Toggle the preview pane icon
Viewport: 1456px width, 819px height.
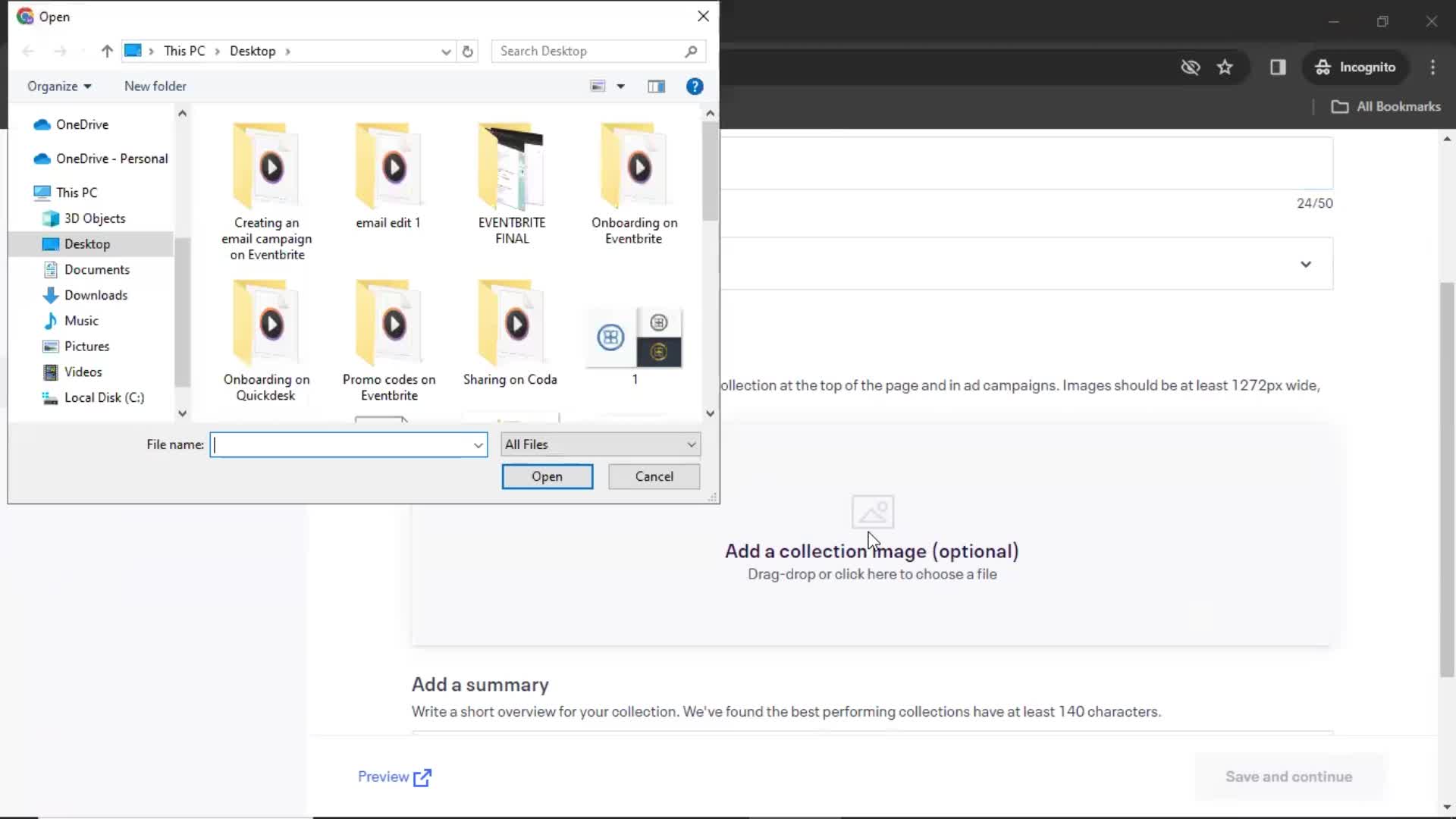[657, 86]
